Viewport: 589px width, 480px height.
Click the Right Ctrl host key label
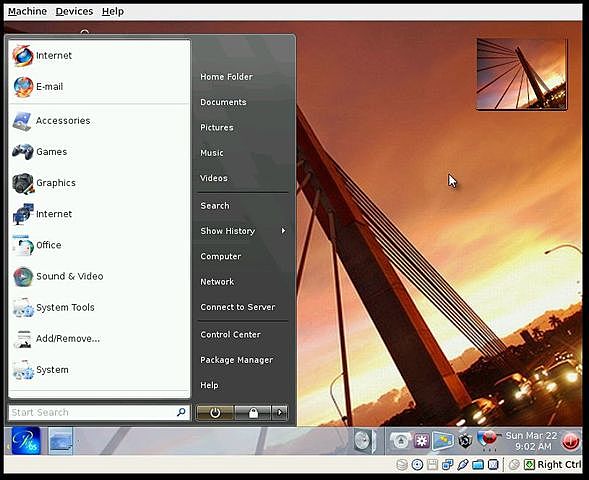click(560, 465)
